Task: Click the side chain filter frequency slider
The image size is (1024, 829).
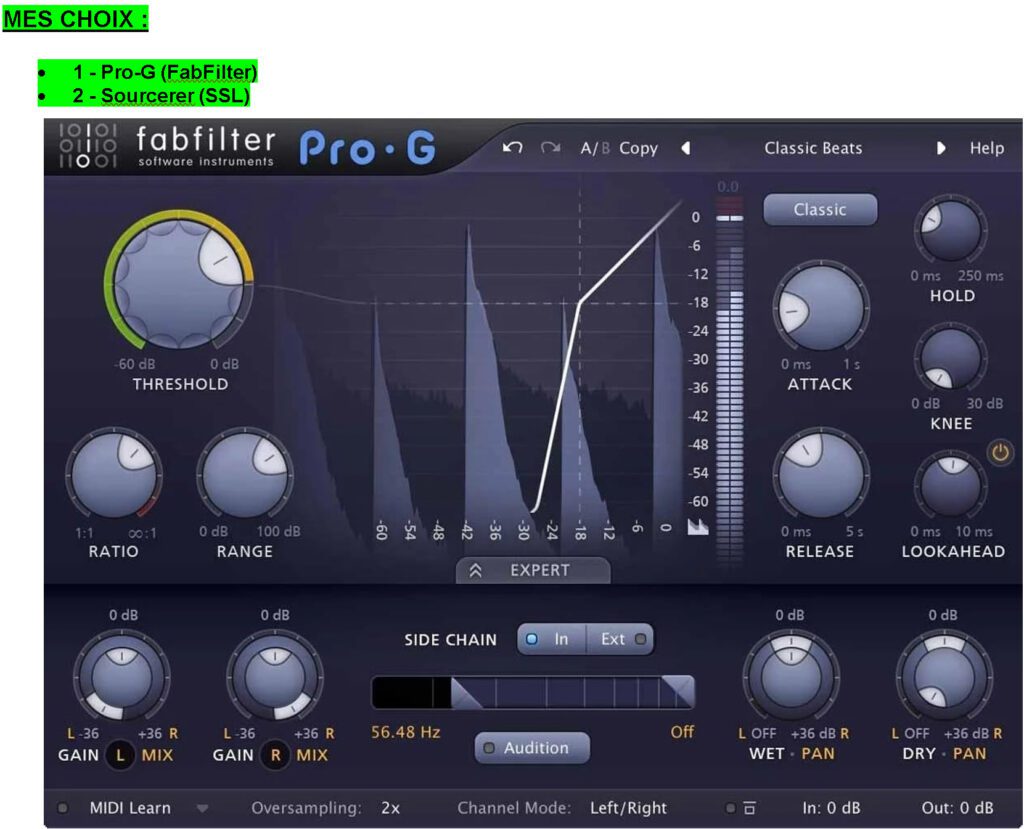Action: point(532,692)
